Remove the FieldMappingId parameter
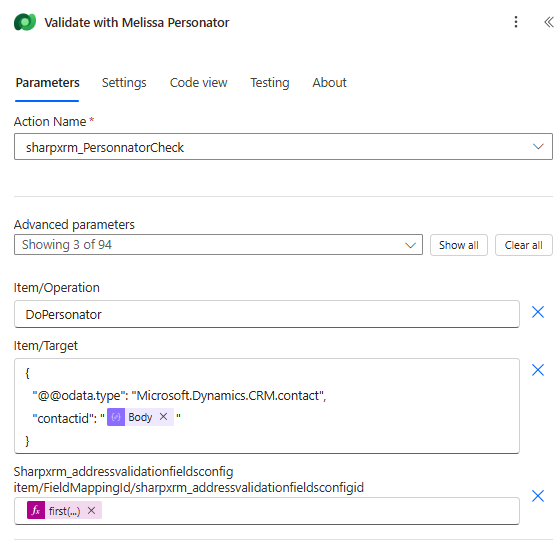This screenshot has width=554, height=555. click(x=538, y=496)
